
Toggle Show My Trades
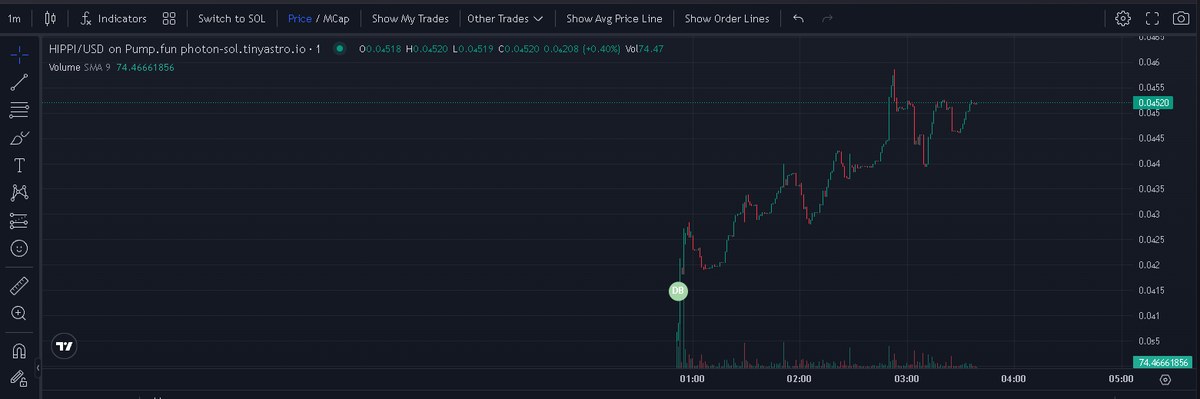click(x=410, y=18)
